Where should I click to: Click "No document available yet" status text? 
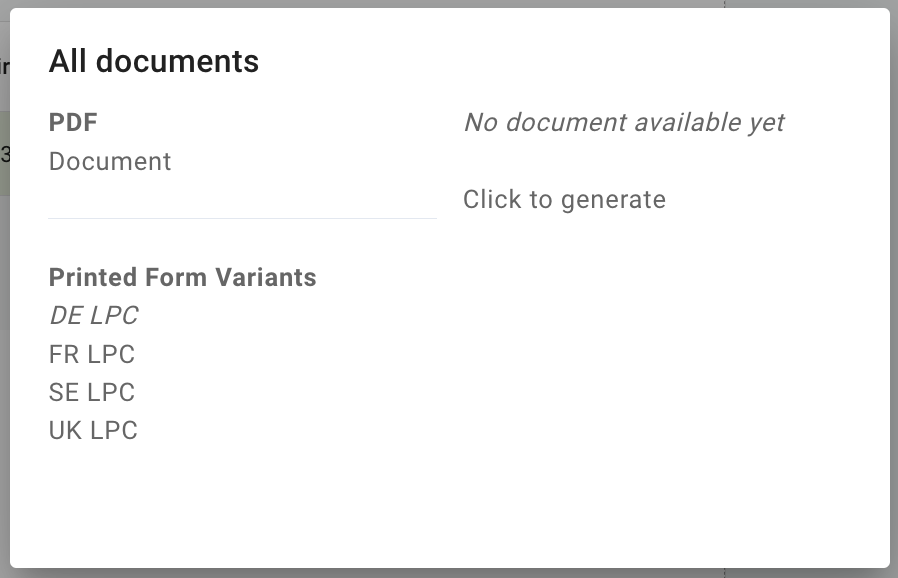pyautogui.click(x=624, y=123)
